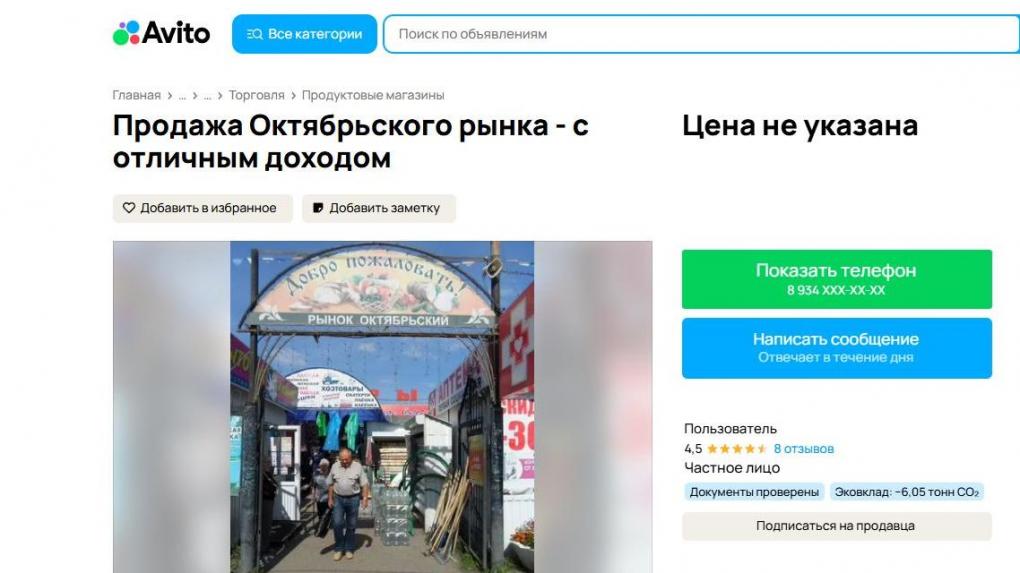This screenshot has width=1020, height=573.
Task: Click the heart icon to favorite
Action: (129, 208)
